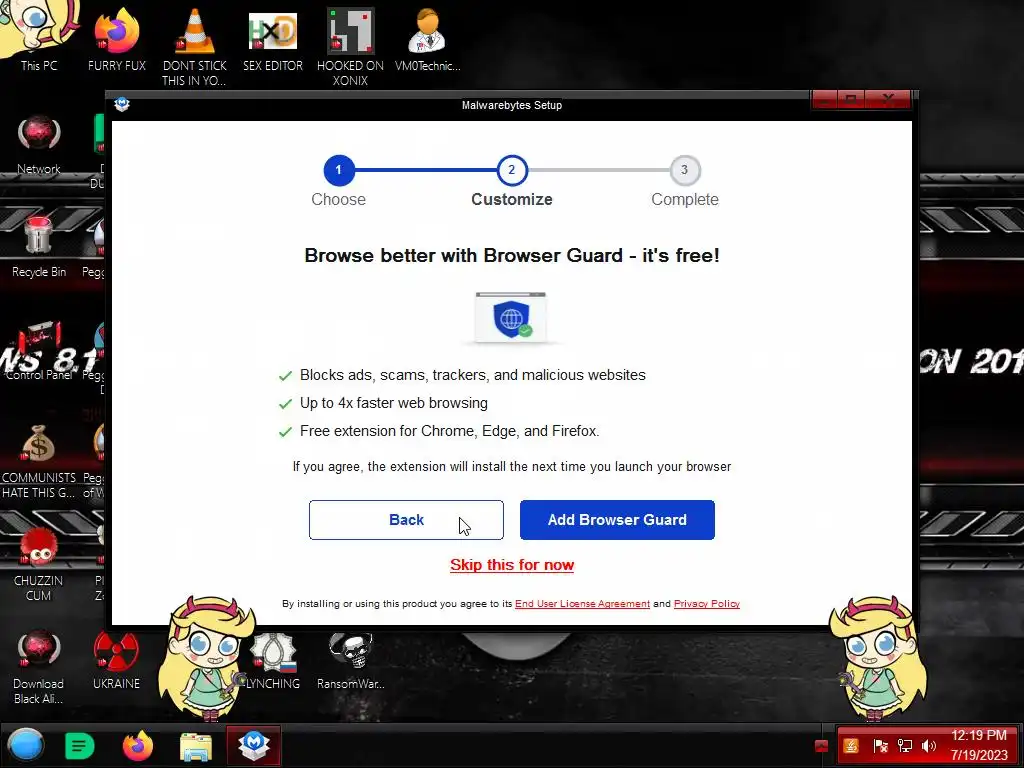Click the Skip this for now link
This screenshot has height=768, width=1024.
point(512,565)
